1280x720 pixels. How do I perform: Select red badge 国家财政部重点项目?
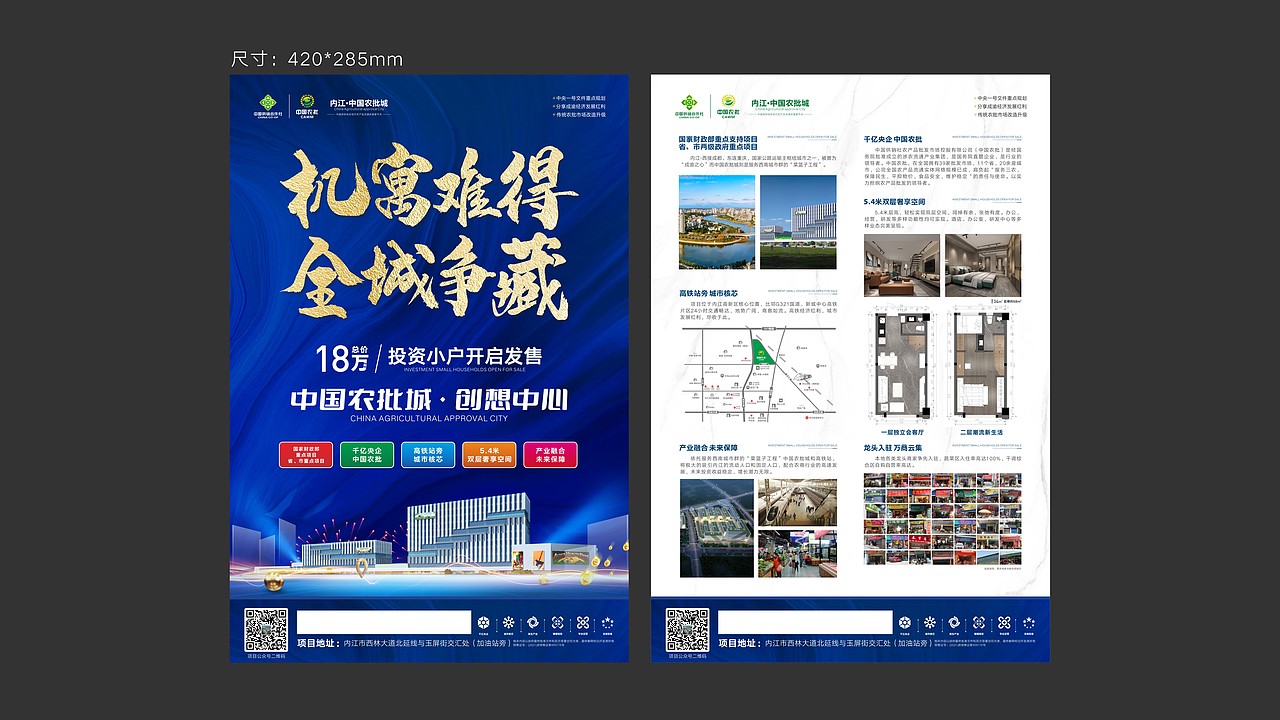(x=306, y=455)
